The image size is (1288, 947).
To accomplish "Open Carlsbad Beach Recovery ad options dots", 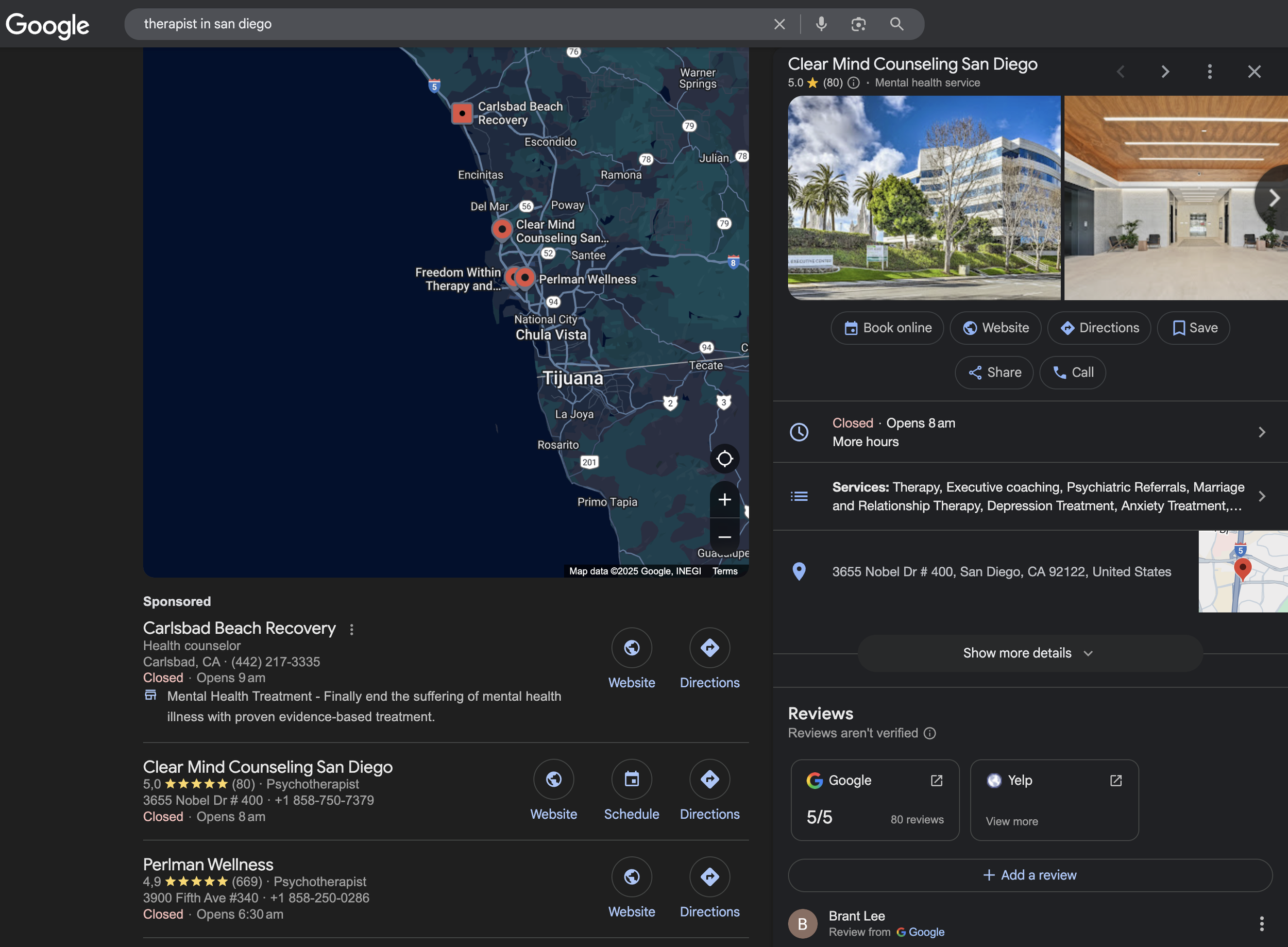I will coord(351,630).
